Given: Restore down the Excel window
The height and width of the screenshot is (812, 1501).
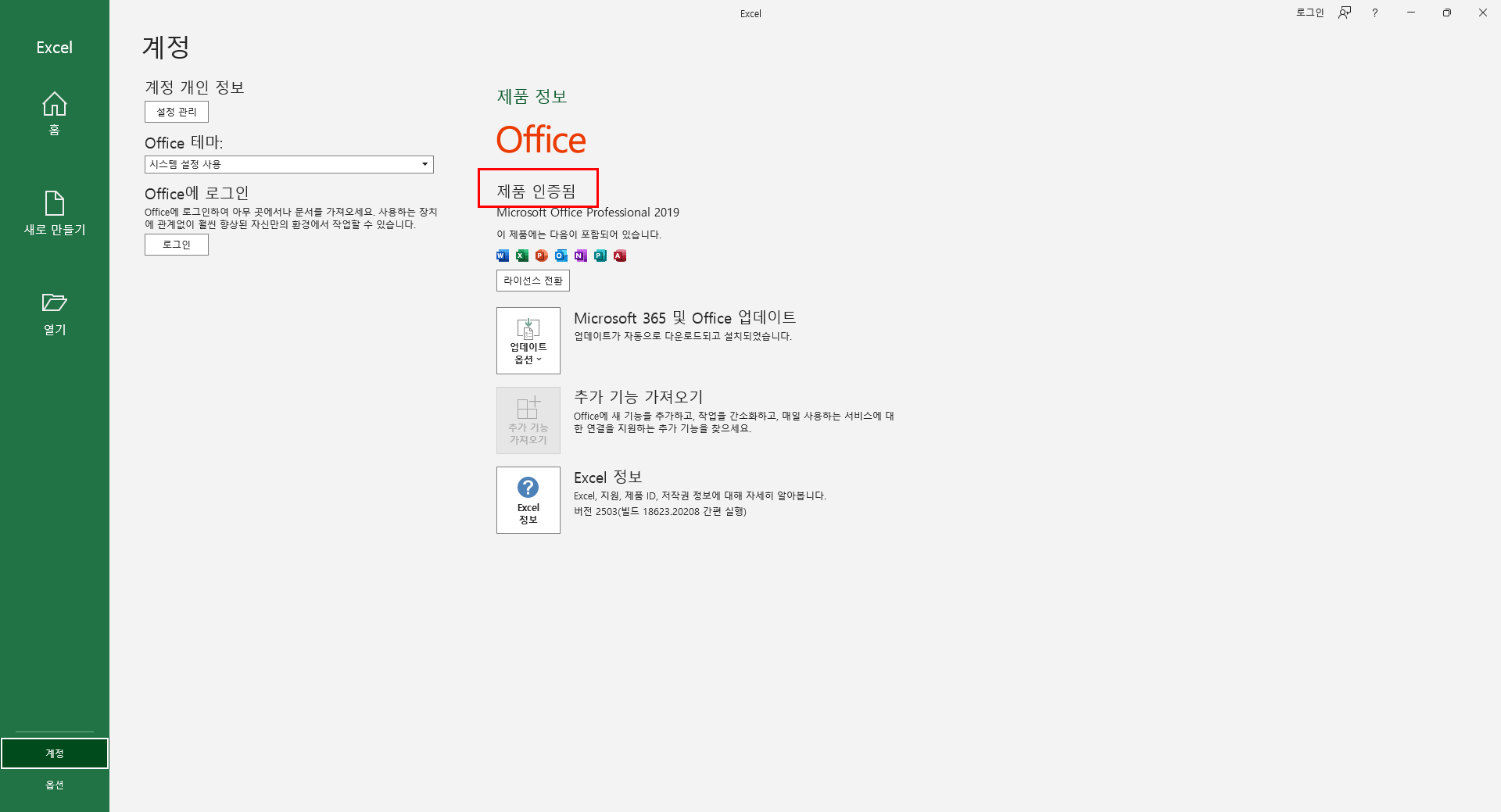Looking at the screenshot, I should (1447, 13).
